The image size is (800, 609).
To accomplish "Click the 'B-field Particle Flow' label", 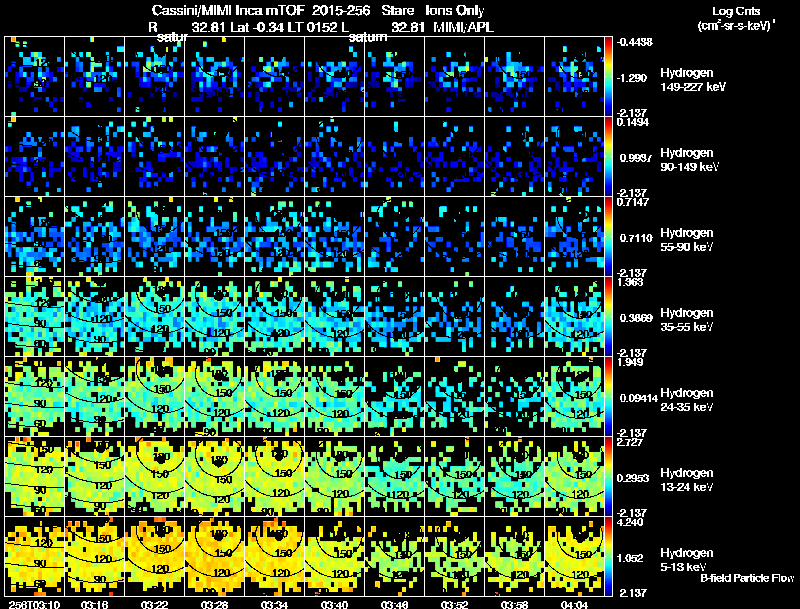I will click(747, 578).
